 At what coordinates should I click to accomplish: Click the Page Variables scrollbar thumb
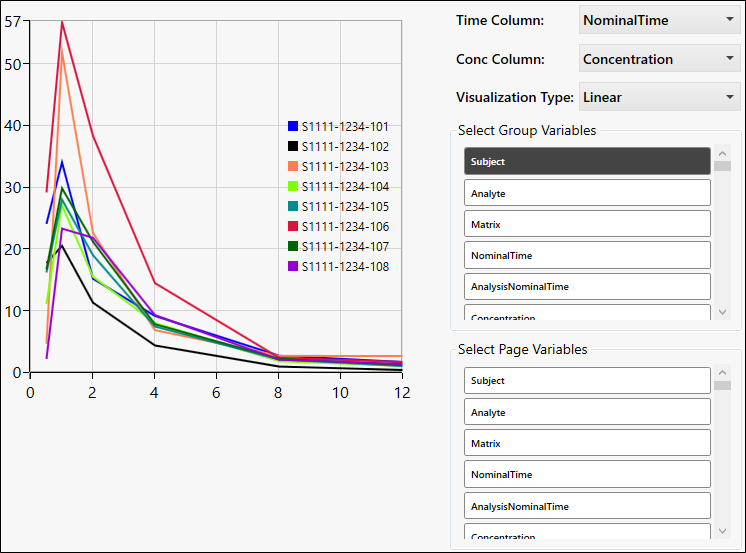[722, 385]
